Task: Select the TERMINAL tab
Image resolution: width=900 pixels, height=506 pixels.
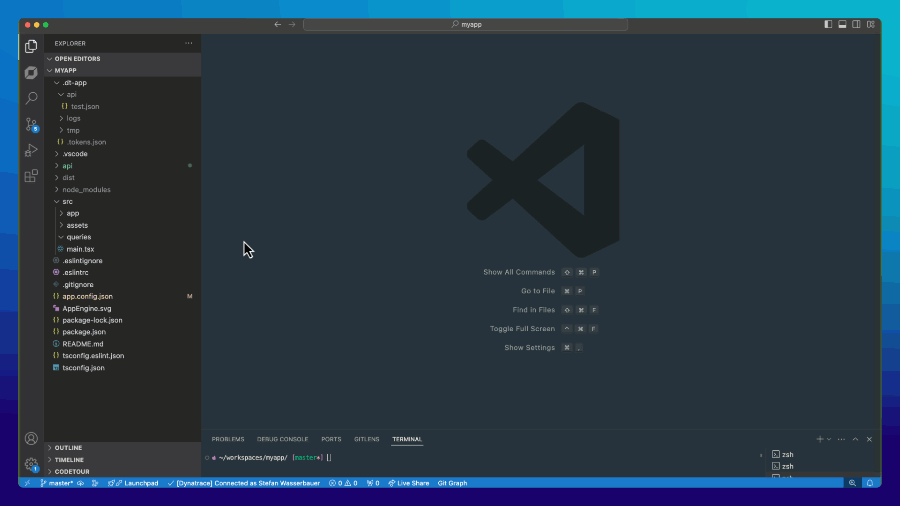Action: tap(407, 439)
